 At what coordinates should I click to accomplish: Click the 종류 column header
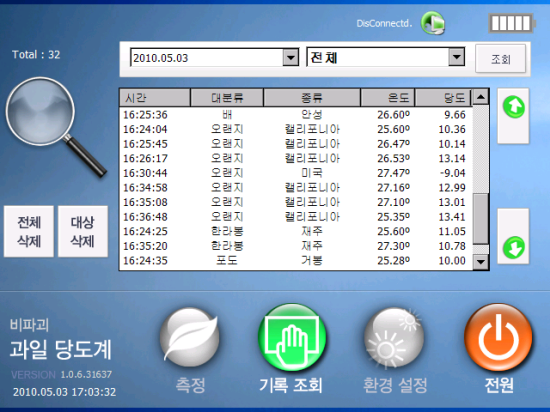coord(312,97)
